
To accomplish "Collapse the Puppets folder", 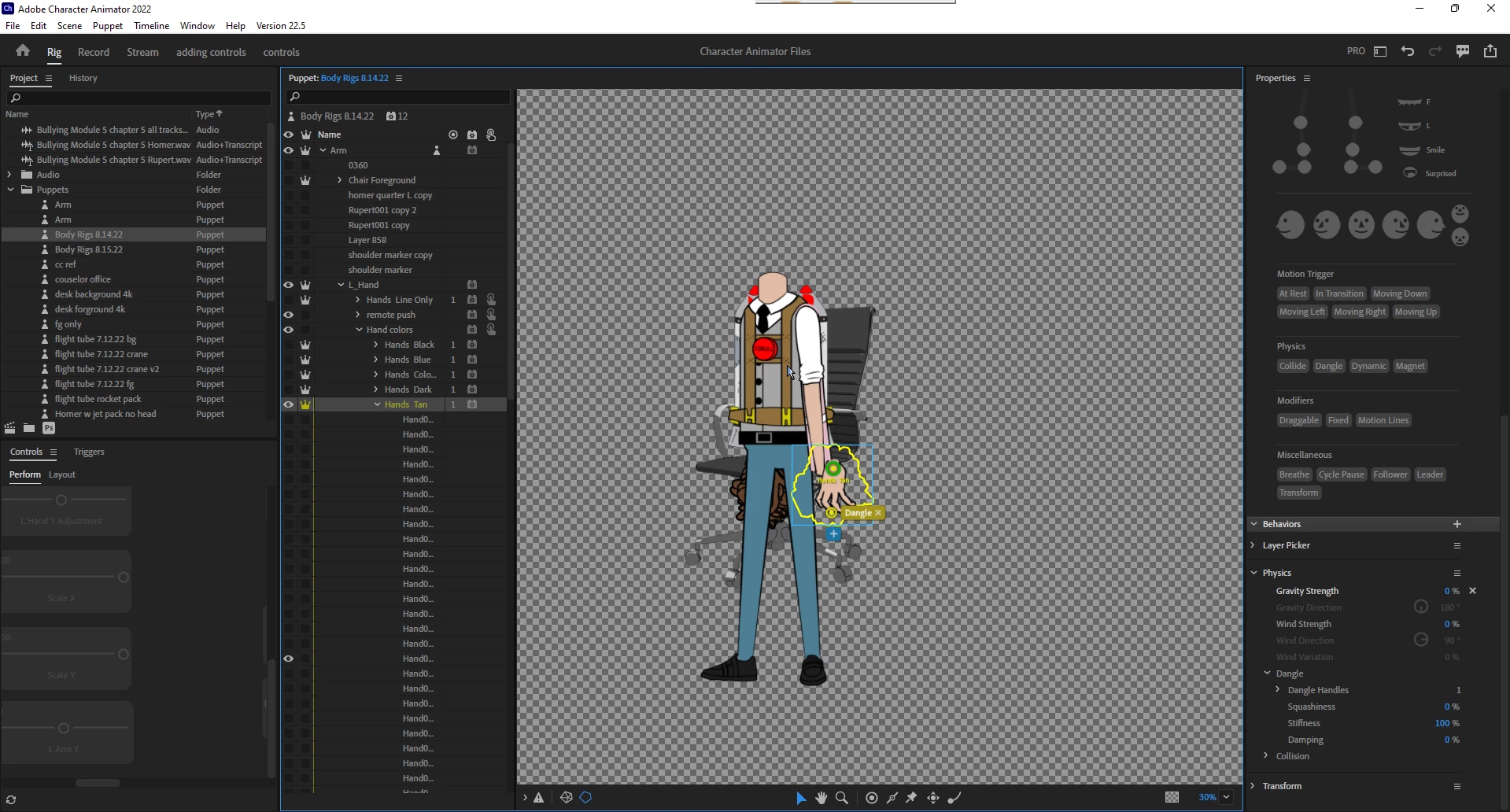I will tap(10, 190).
